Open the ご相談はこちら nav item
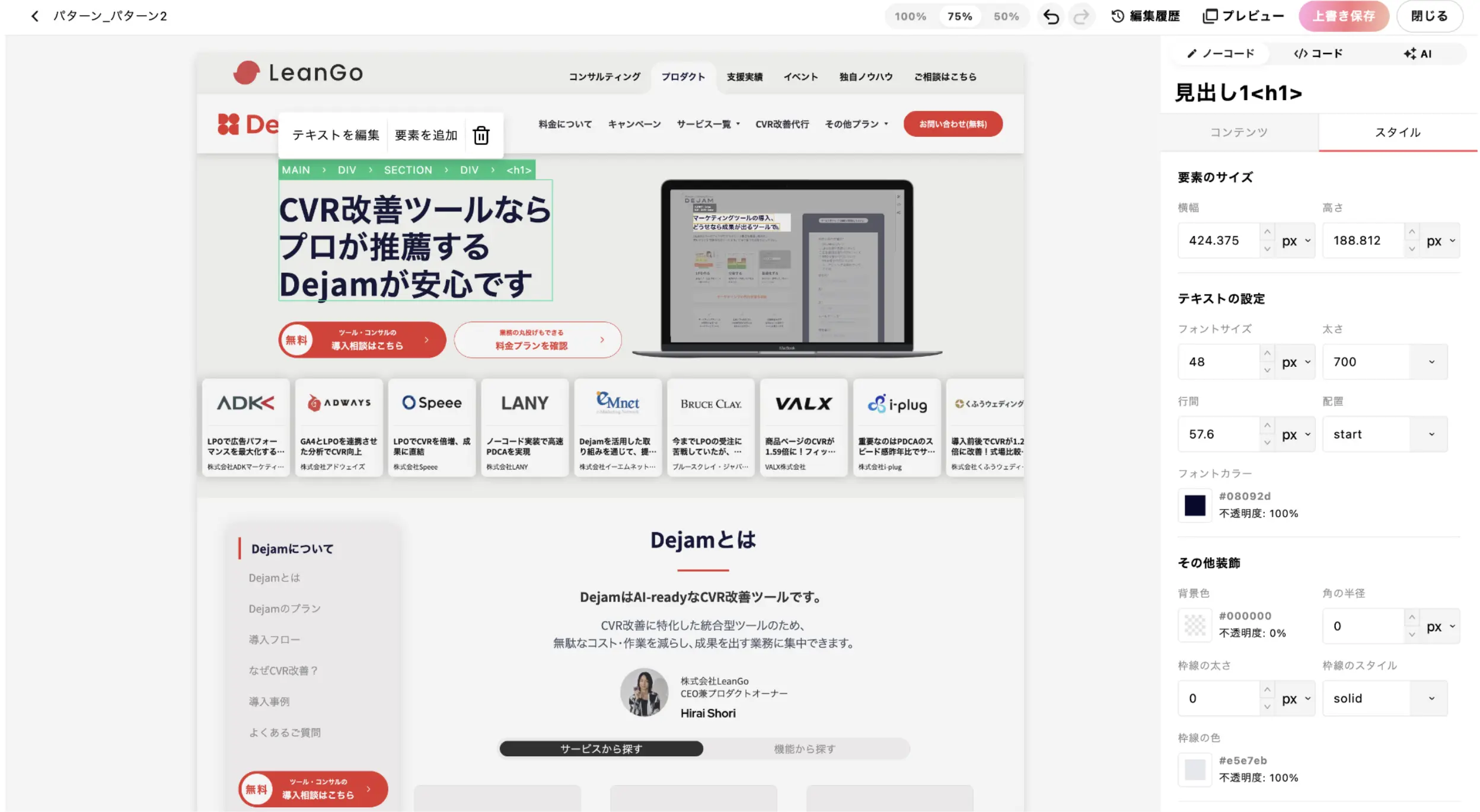 (945, 76)
